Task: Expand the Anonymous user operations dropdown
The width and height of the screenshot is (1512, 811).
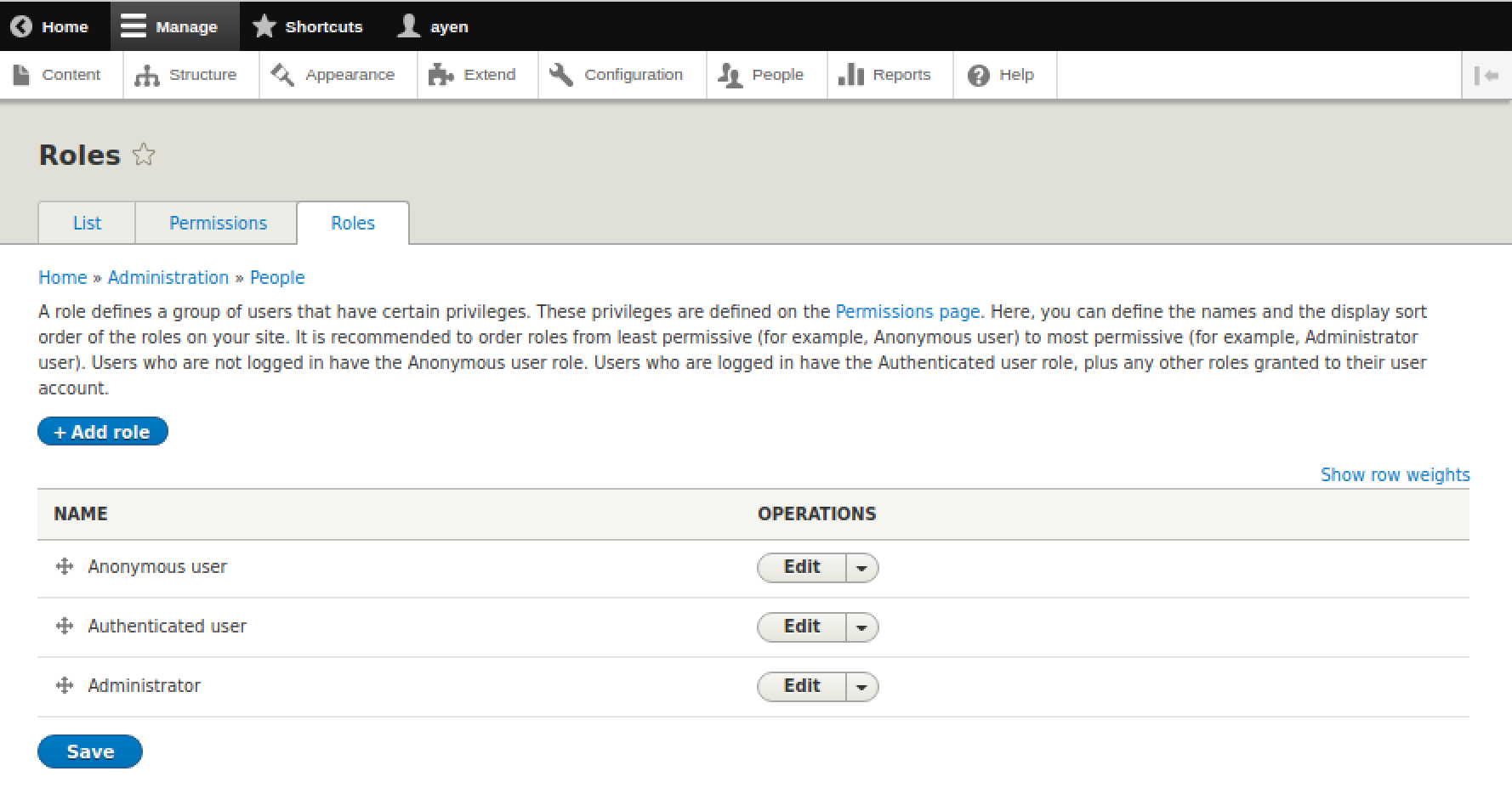Action: coord(861,568)
